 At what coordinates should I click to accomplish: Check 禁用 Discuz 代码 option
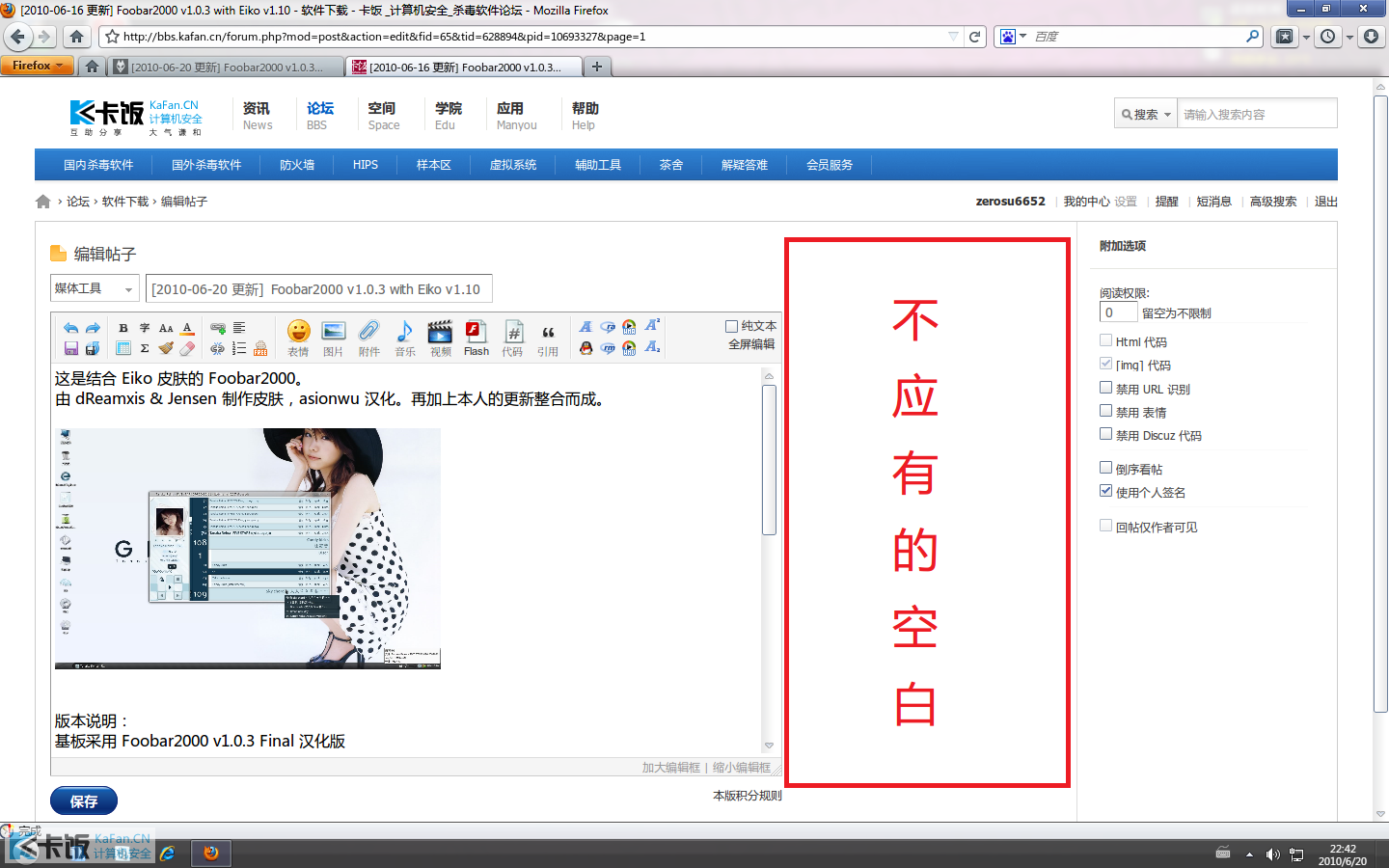(1105, 434)
